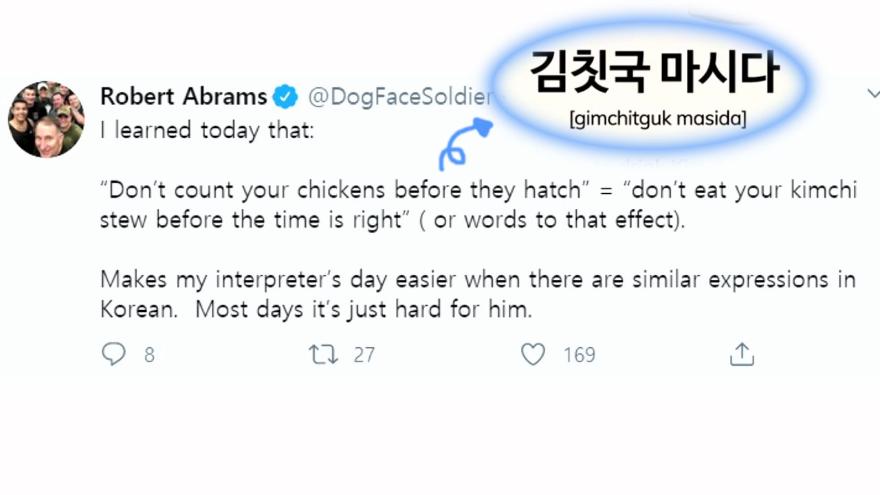Image resolution: width=880 pixels, height=495 pixels.
Task: Retweet this tweet using the retweet icon
Action: (323, 354)
